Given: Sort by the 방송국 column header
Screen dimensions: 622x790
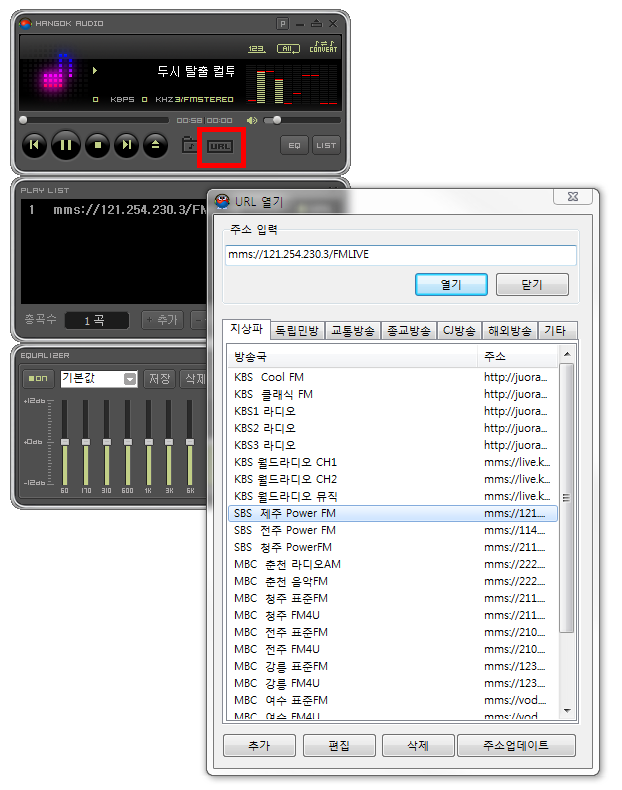Looking at the screenshot, I should point(352,357).
